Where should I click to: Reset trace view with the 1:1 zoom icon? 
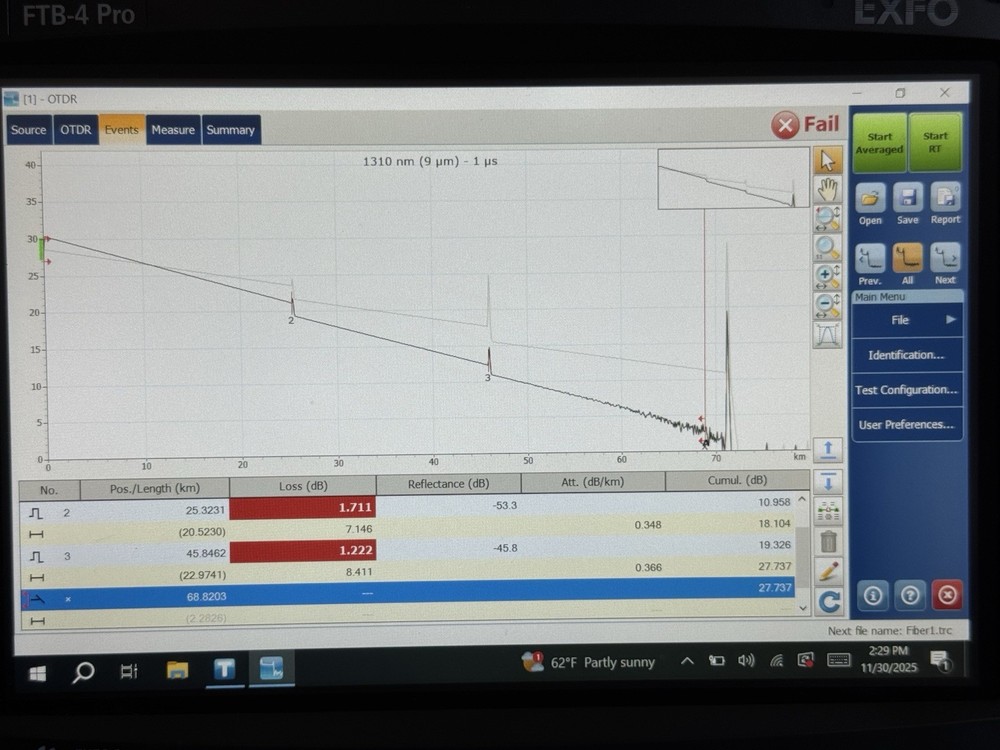(x=828, y=247)
